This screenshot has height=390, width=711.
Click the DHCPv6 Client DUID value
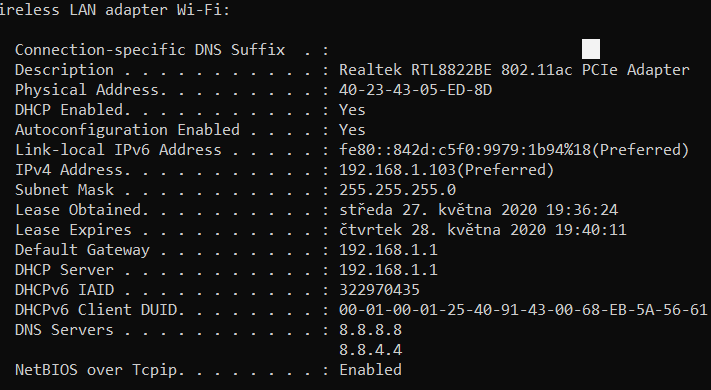pos(523,310)
